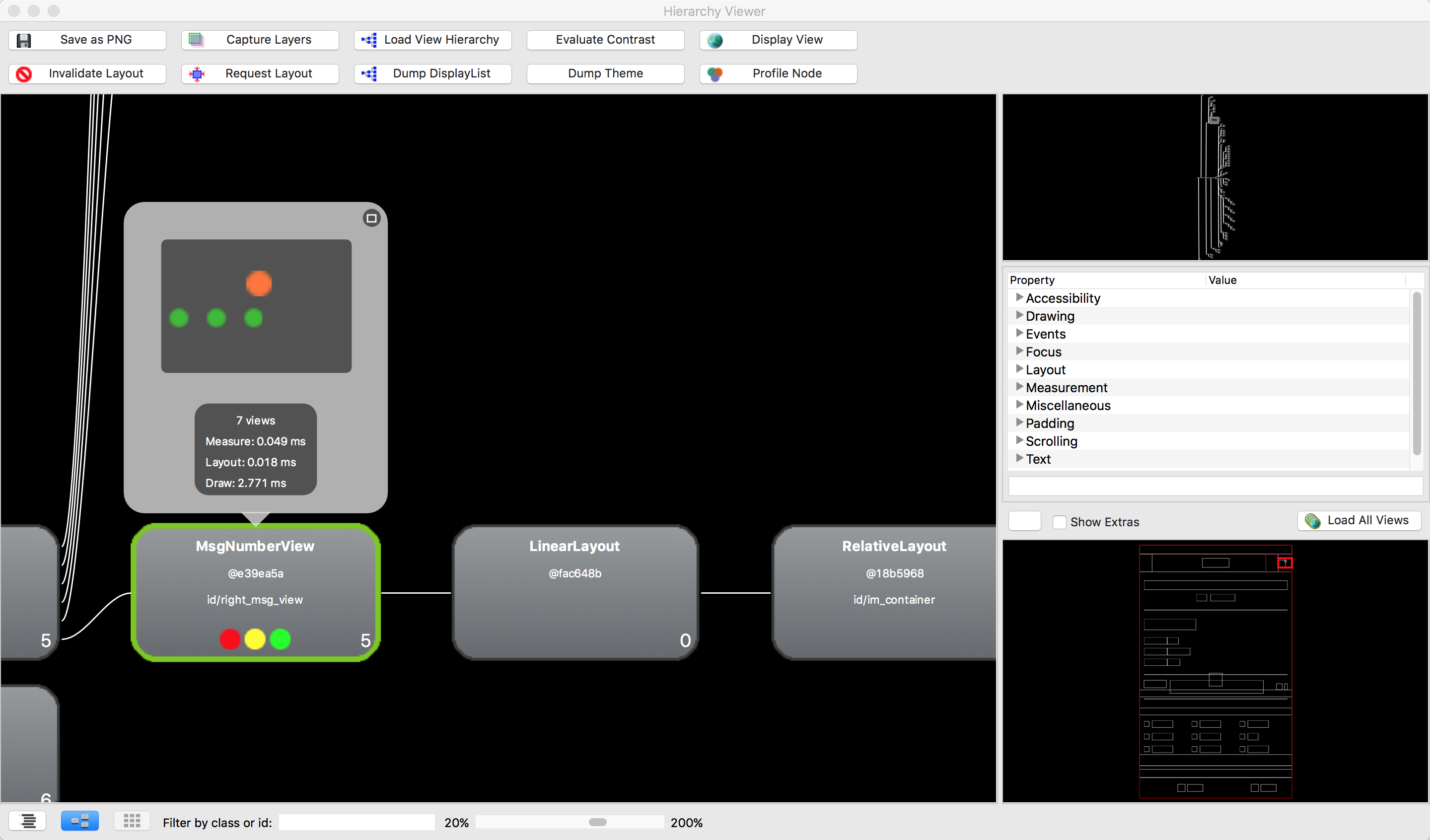Click the red performance dot on MsgNumberView

pos(230,639)
